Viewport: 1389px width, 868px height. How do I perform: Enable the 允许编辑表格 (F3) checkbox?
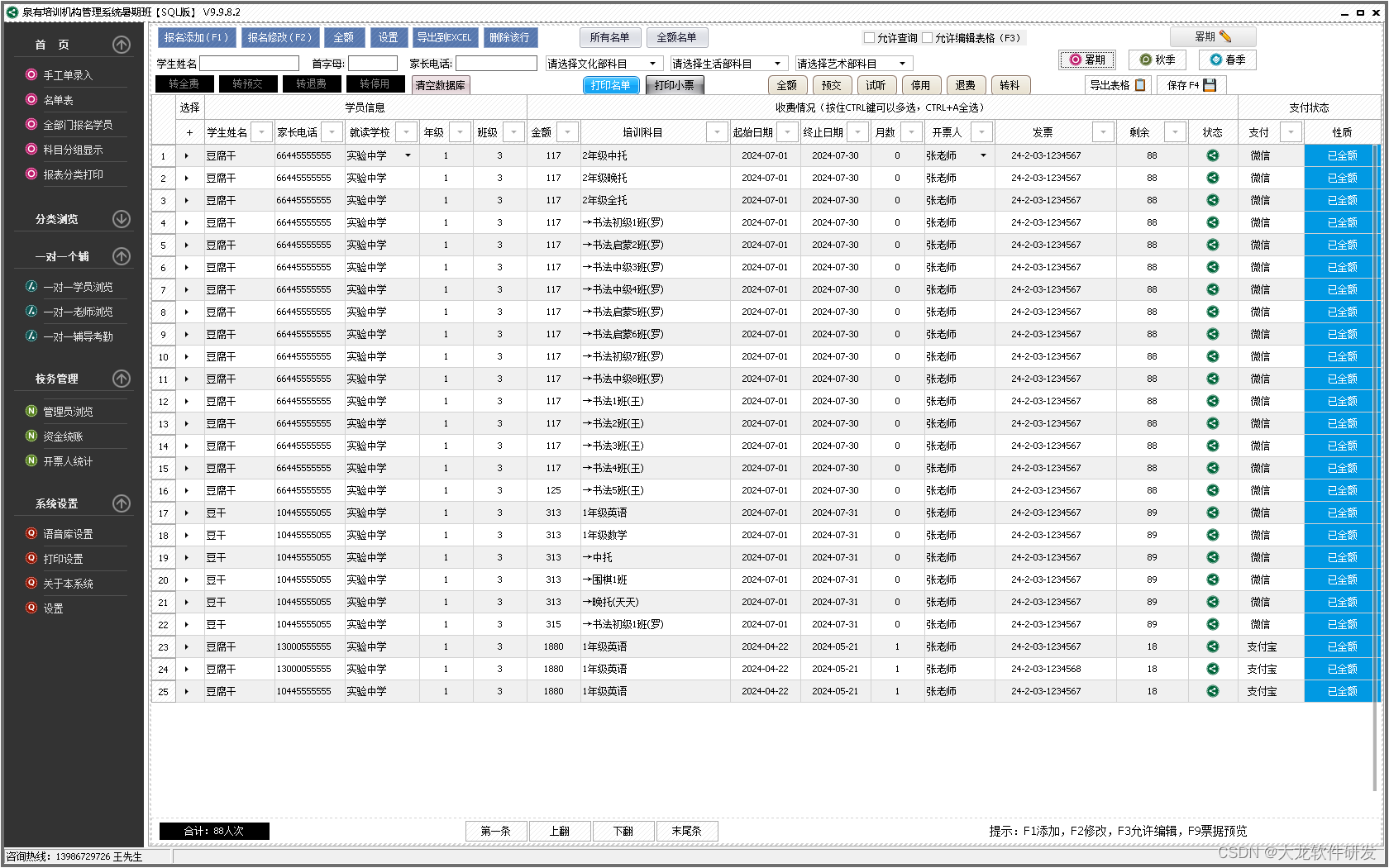click(928, 38)
